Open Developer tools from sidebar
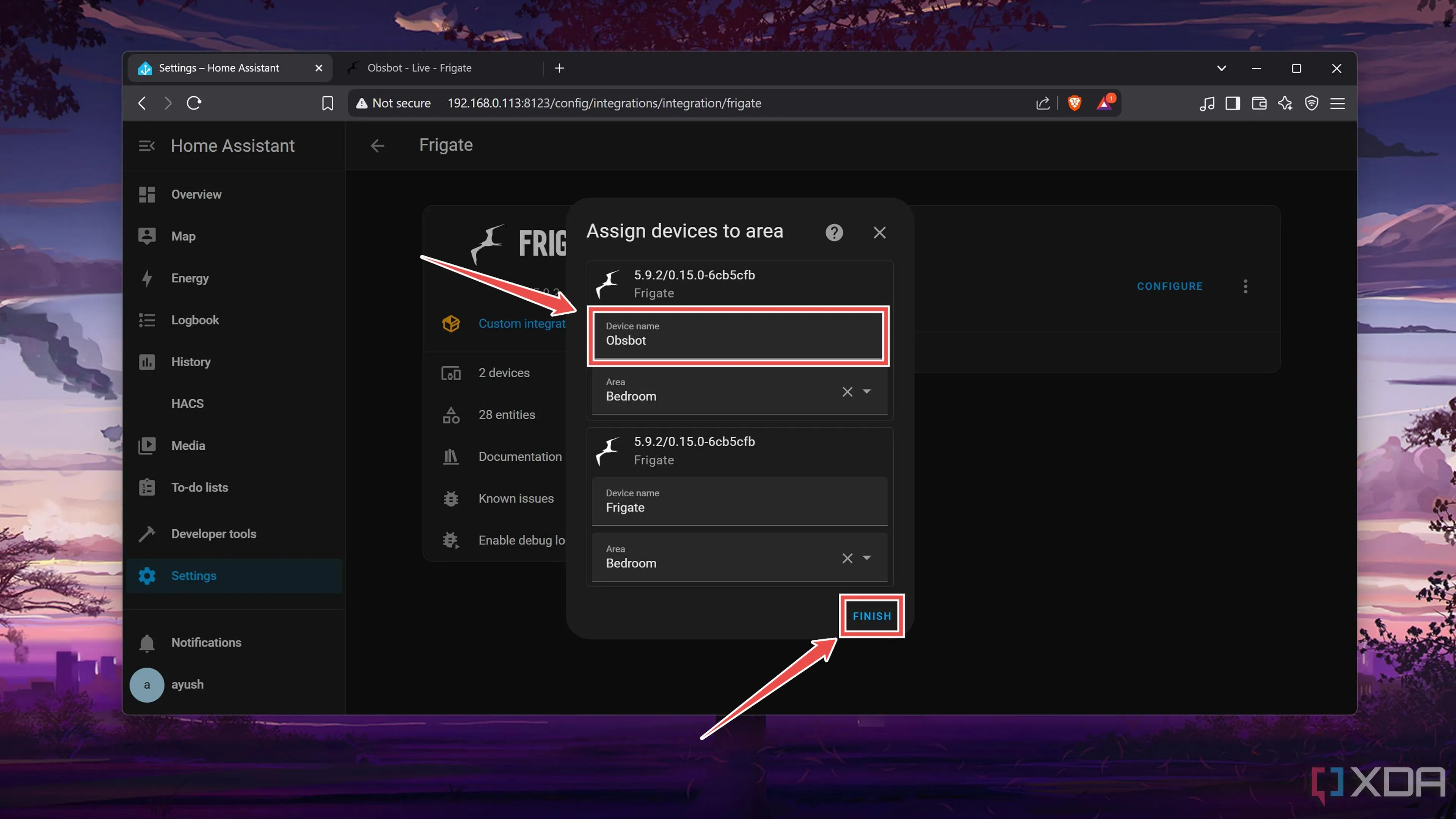The height and width of the screenshot is (819, 1456). coord(213,533)
